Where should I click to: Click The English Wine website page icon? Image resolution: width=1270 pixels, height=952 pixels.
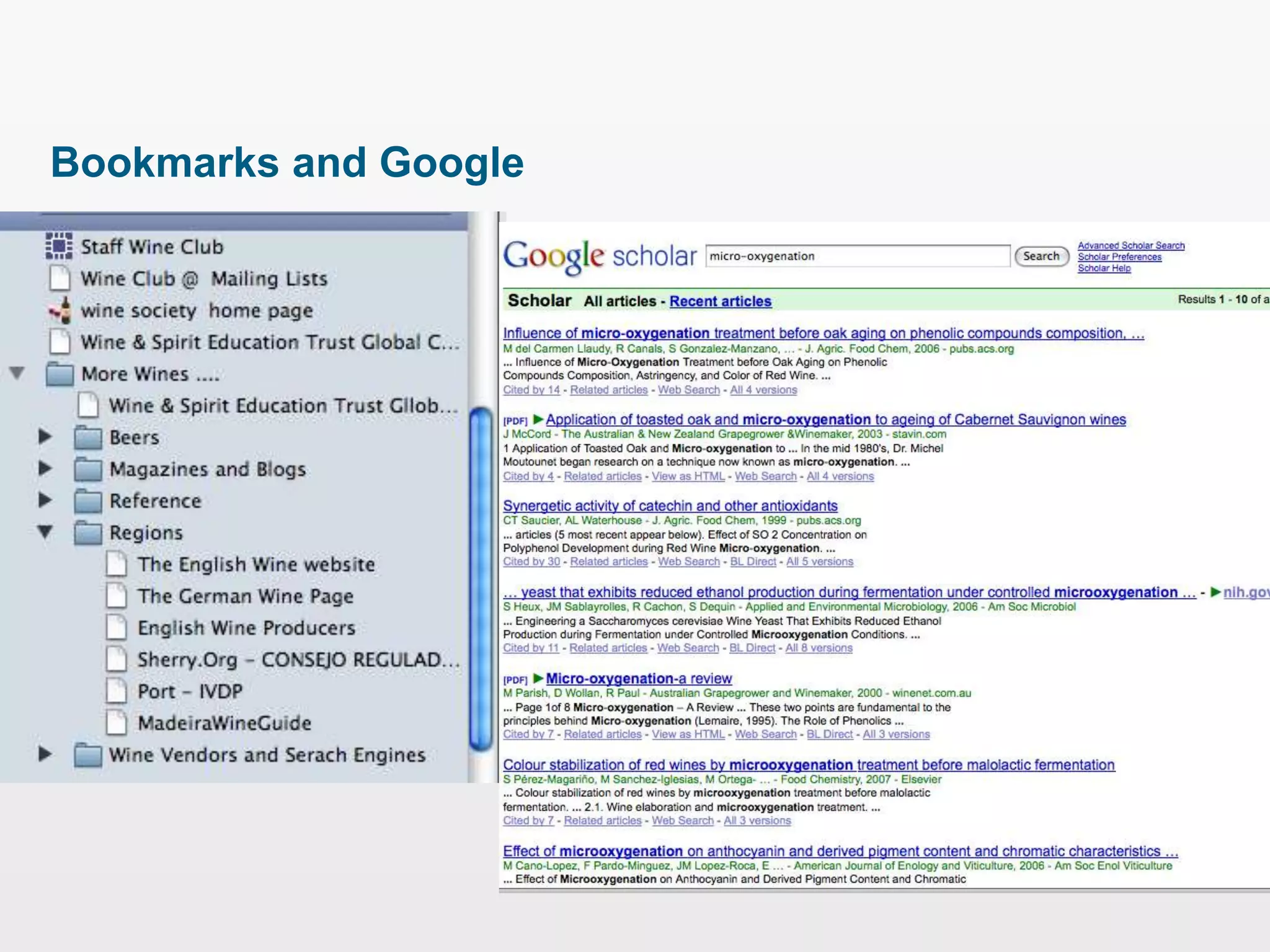[116, 564]
